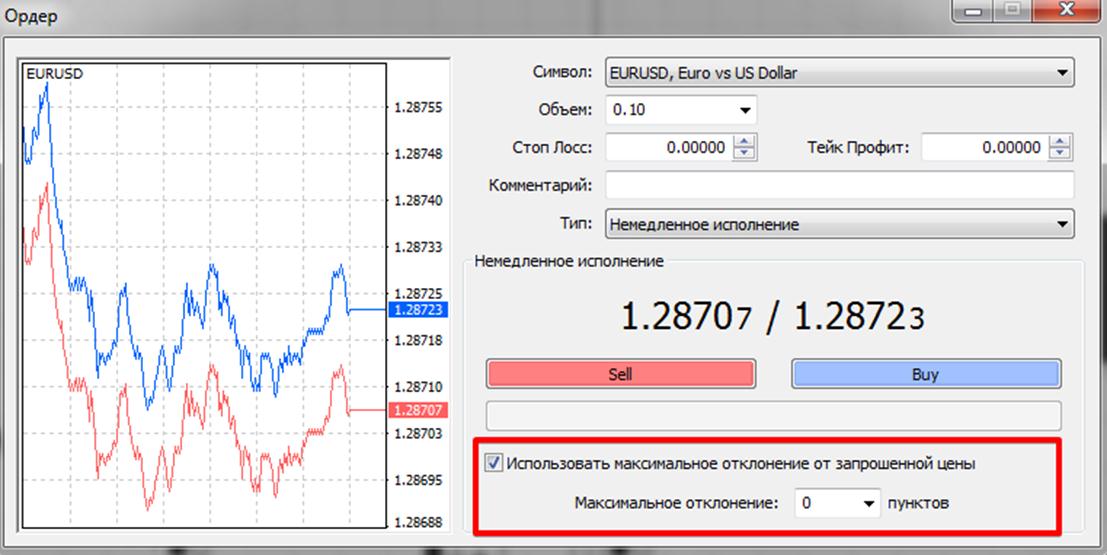Decrease Stop Loss with the down arrow

[744, 153]
